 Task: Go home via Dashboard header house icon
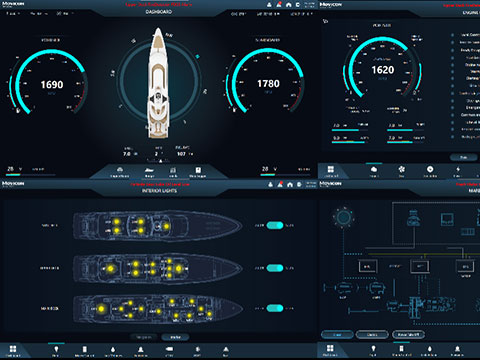tap(289, 5)
